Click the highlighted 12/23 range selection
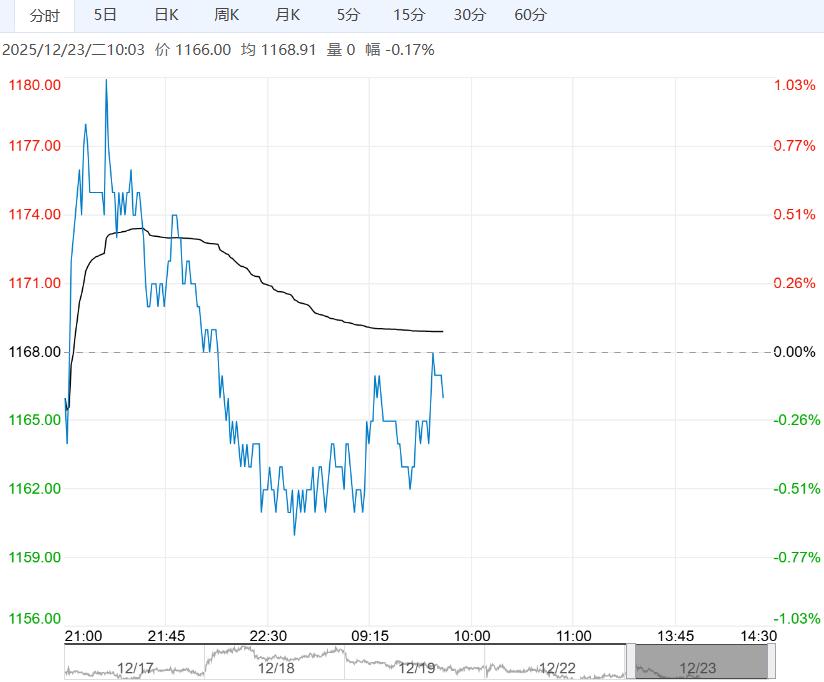The width and height of the screenshot is (824, 682). click(x=700, y=666)
